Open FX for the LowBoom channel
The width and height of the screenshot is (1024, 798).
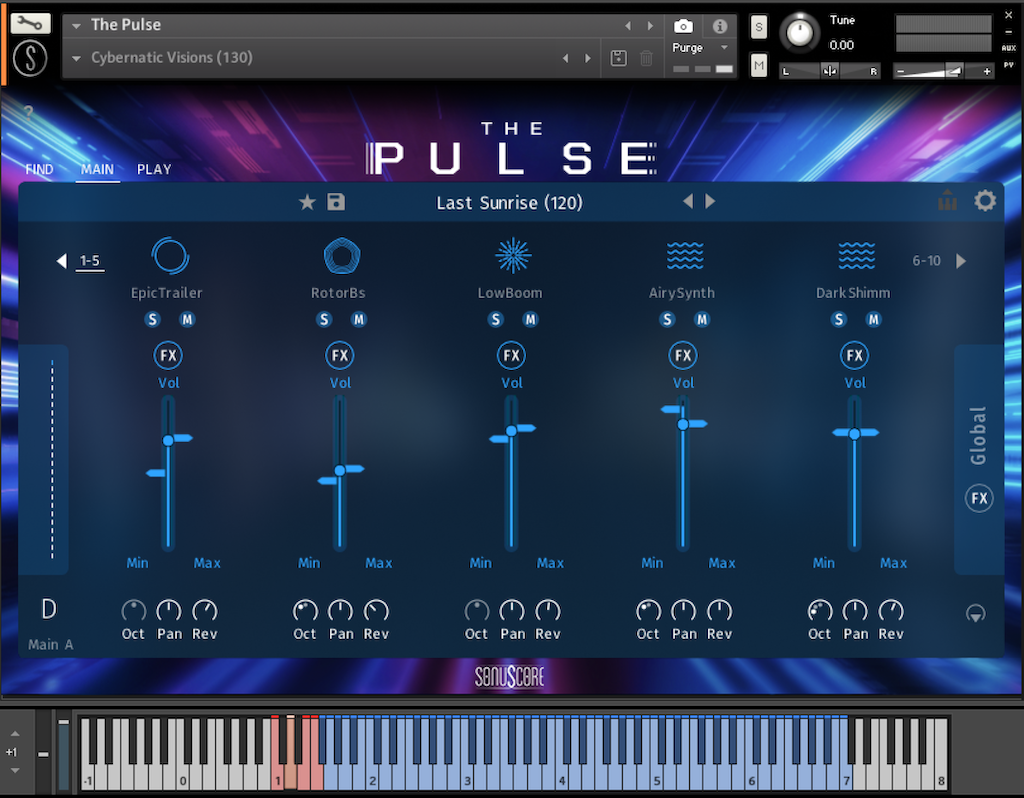pyautogui.click(x=511, y=355)
